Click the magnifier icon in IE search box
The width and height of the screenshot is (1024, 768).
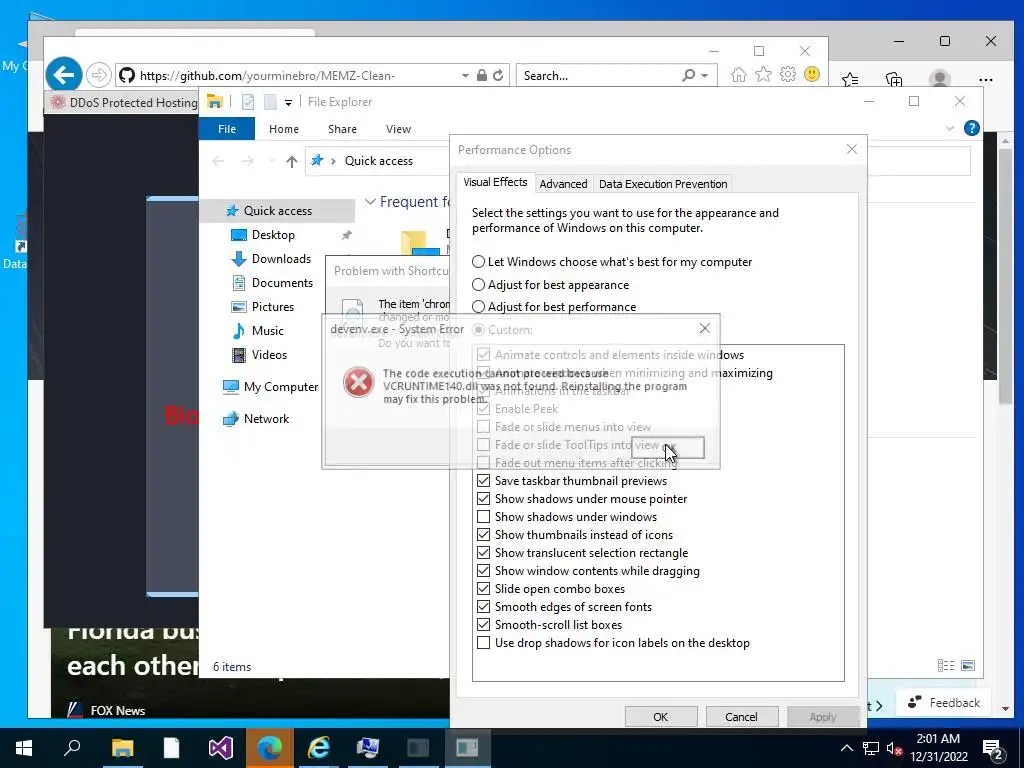(x=688, y=75)
